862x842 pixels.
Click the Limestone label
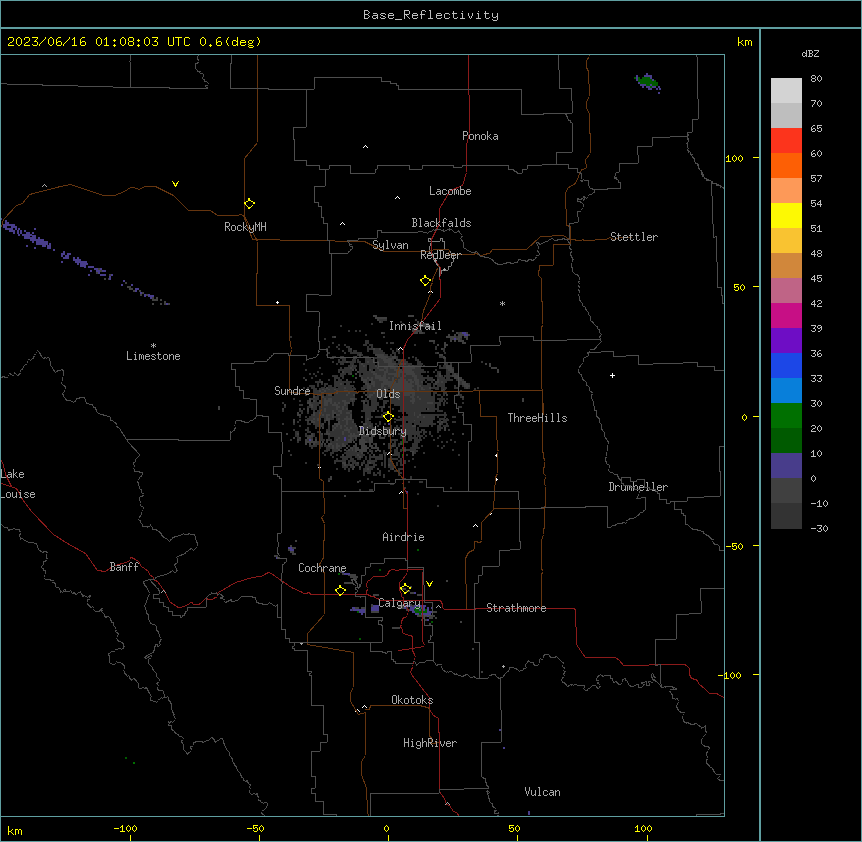point(153,356)
